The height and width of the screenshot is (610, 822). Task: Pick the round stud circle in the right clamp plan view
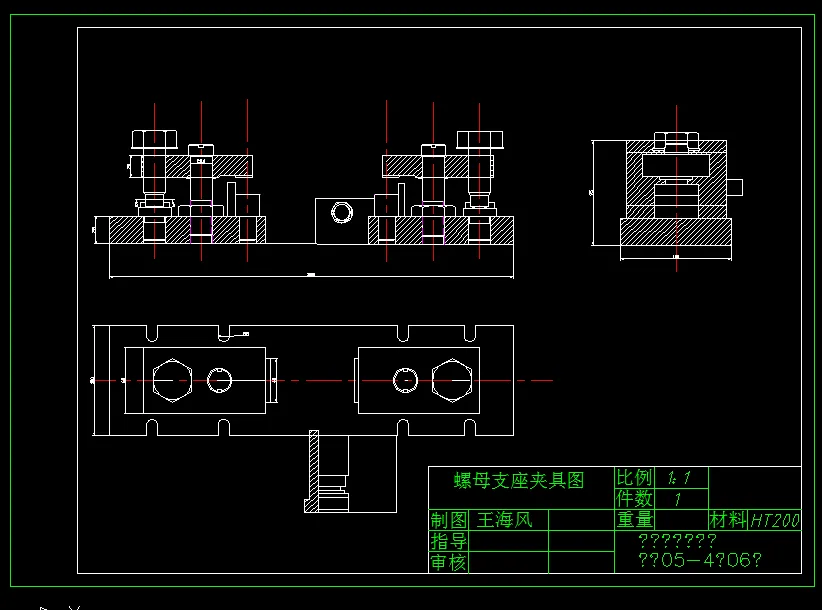click(405, 380)
